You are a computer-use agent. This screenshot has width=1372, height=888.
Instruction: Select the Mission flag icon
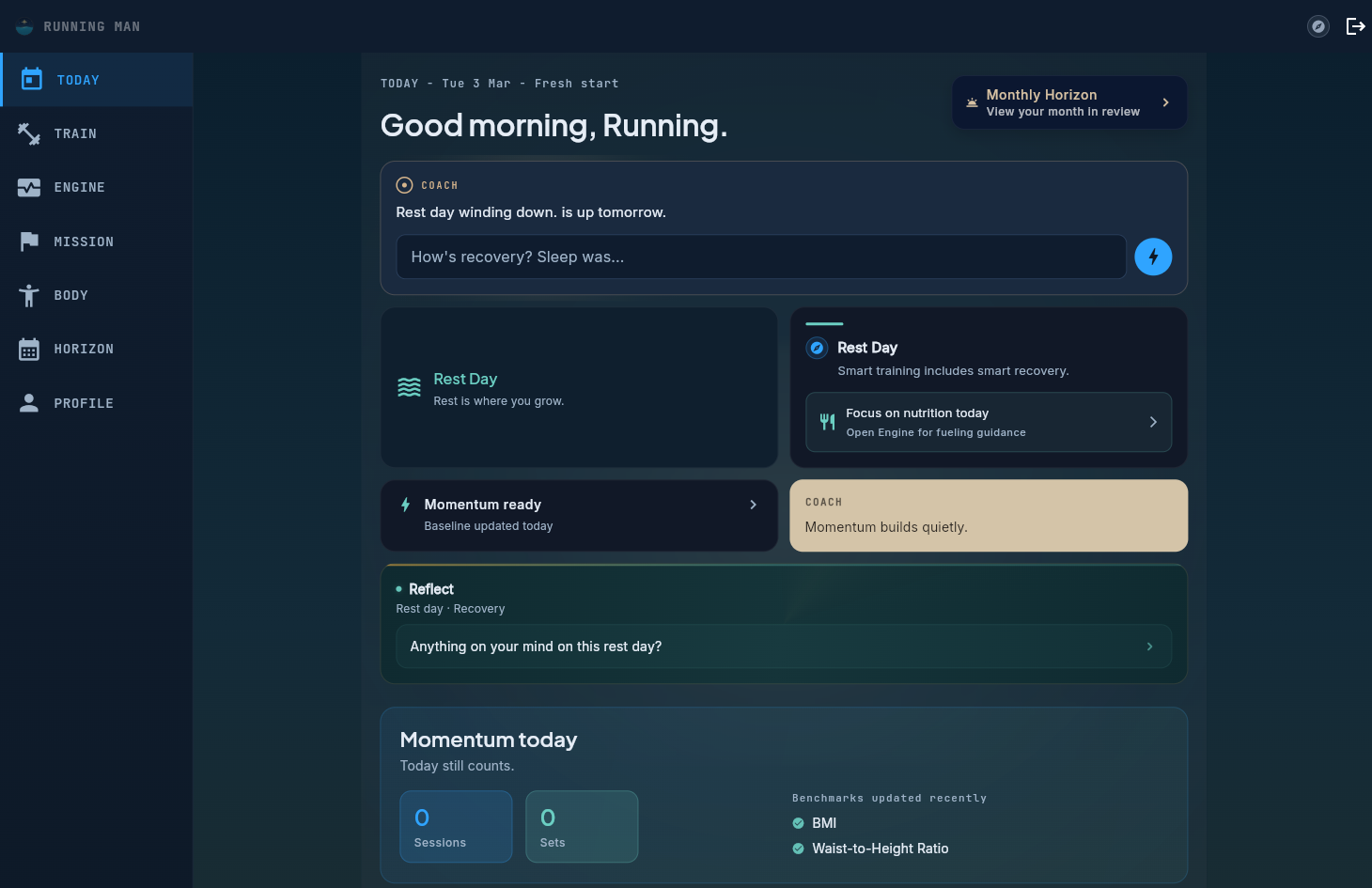29,241
